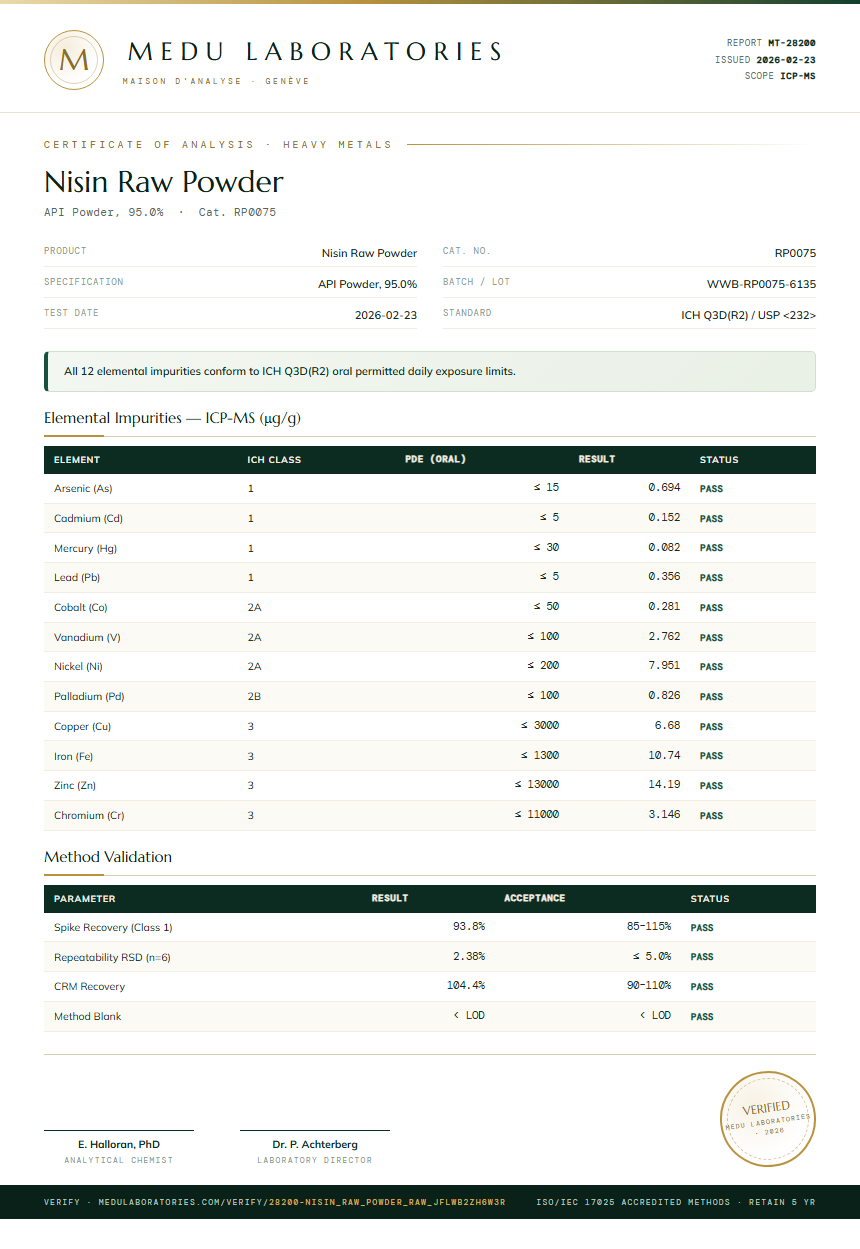Click the Method Validation section heading
The image size is (860, 1249).
(108, 857)
